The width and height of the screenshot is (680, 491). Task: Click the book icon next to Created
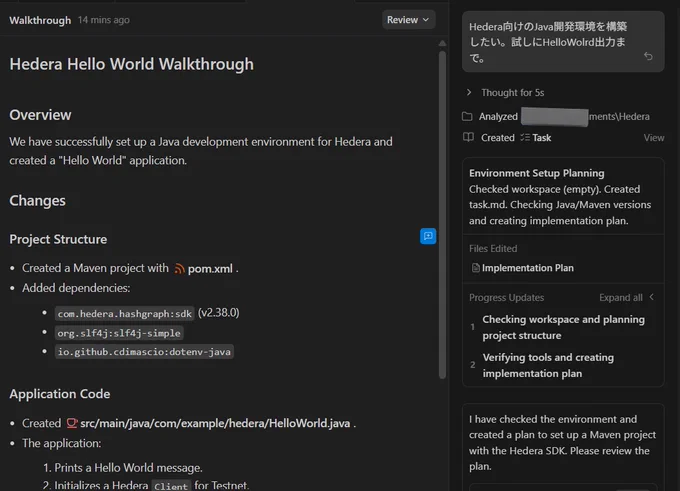click(x=468, y=137)
